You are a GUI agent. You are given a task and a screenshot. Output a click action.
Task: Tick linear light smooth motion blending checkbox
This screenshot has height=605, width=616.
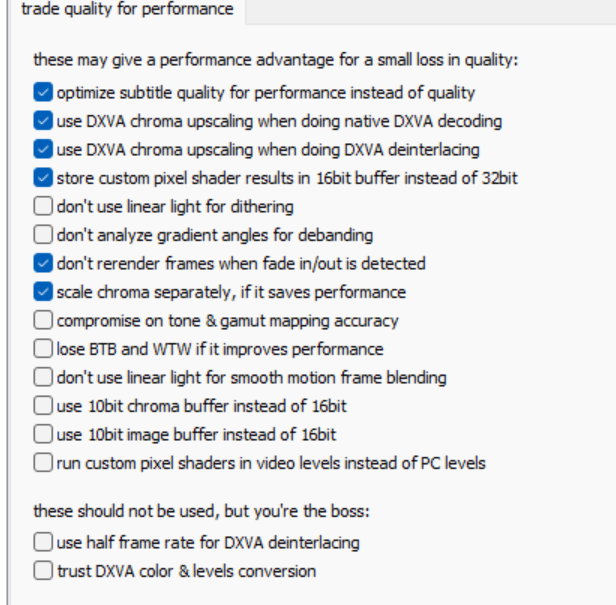43,378
